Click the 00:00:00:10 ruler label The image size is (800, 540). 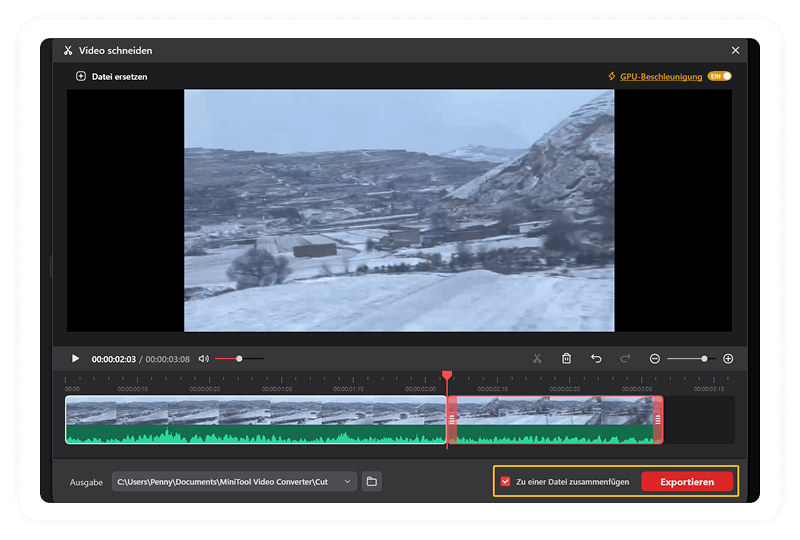click(x=133, y=388)
